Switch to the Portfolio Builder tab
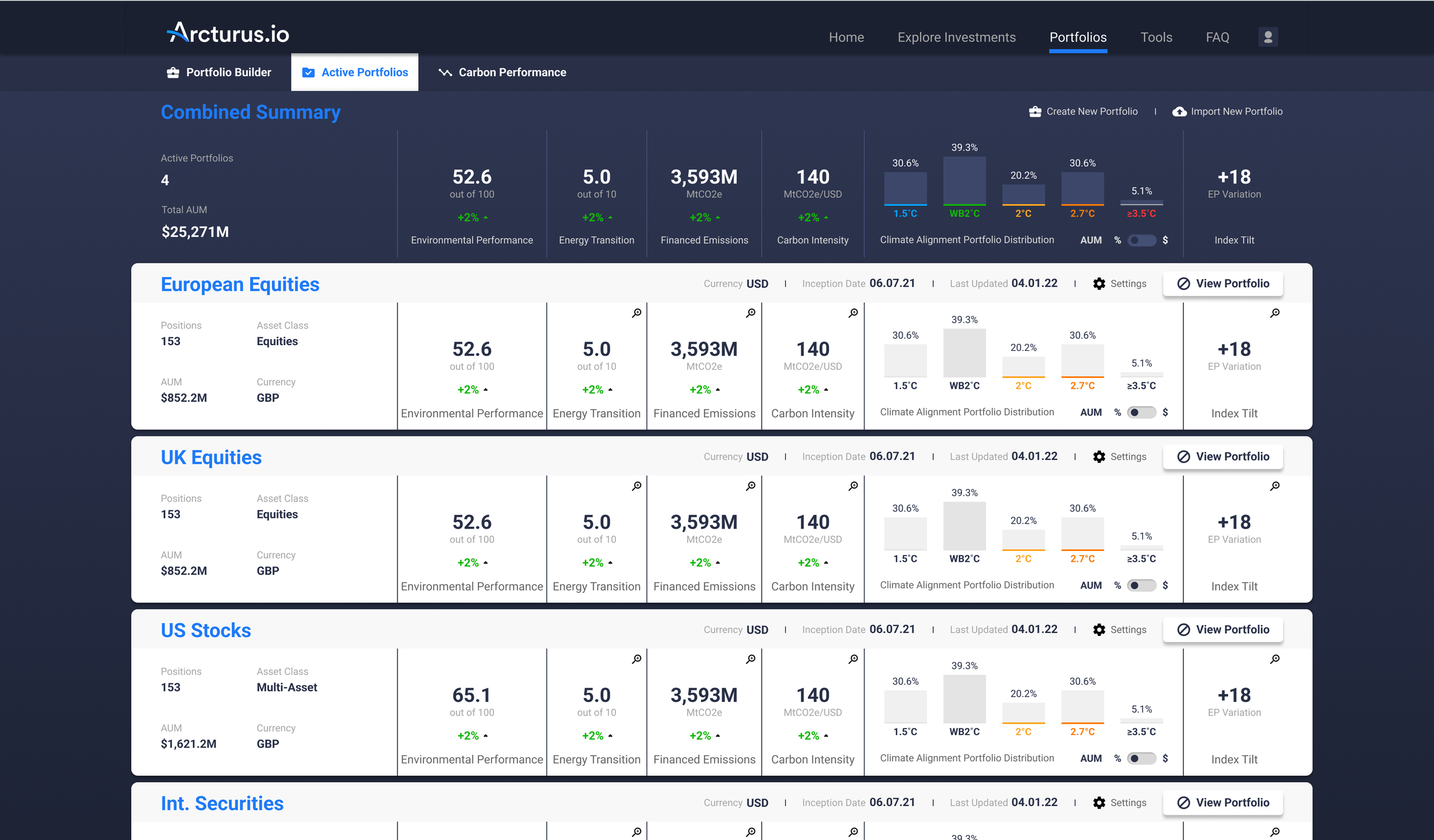Viewport: 1434px width, 840px height. point(219,72)
